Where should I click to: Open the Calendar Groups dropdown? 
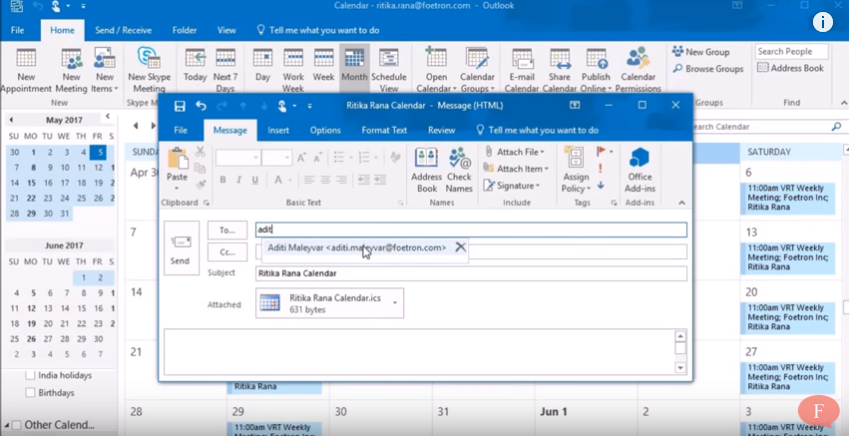477,70
